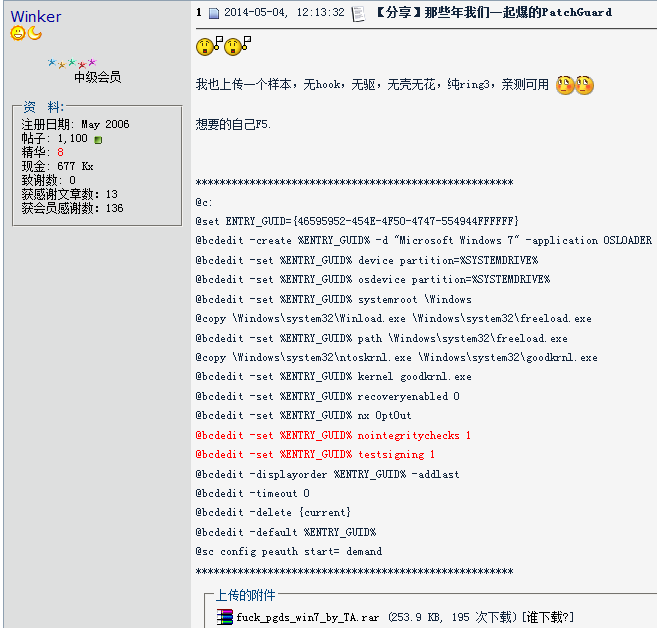The width and height of the screenshot is (657, 628).
Task: Click the colored stars rank icon
Action: click(72, 63)
